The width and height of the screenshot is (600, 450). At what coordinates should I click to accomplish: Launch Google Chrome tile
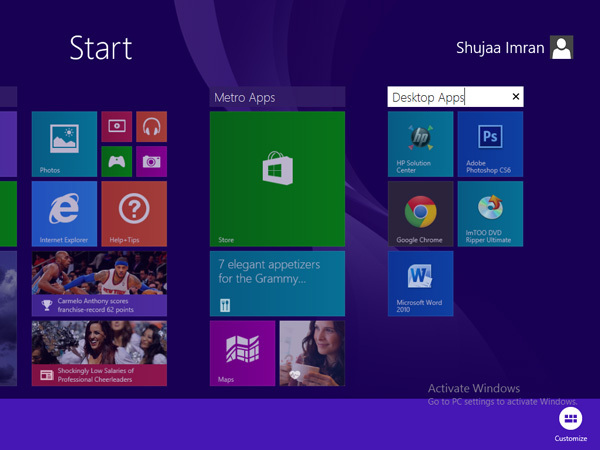point(420,214)
